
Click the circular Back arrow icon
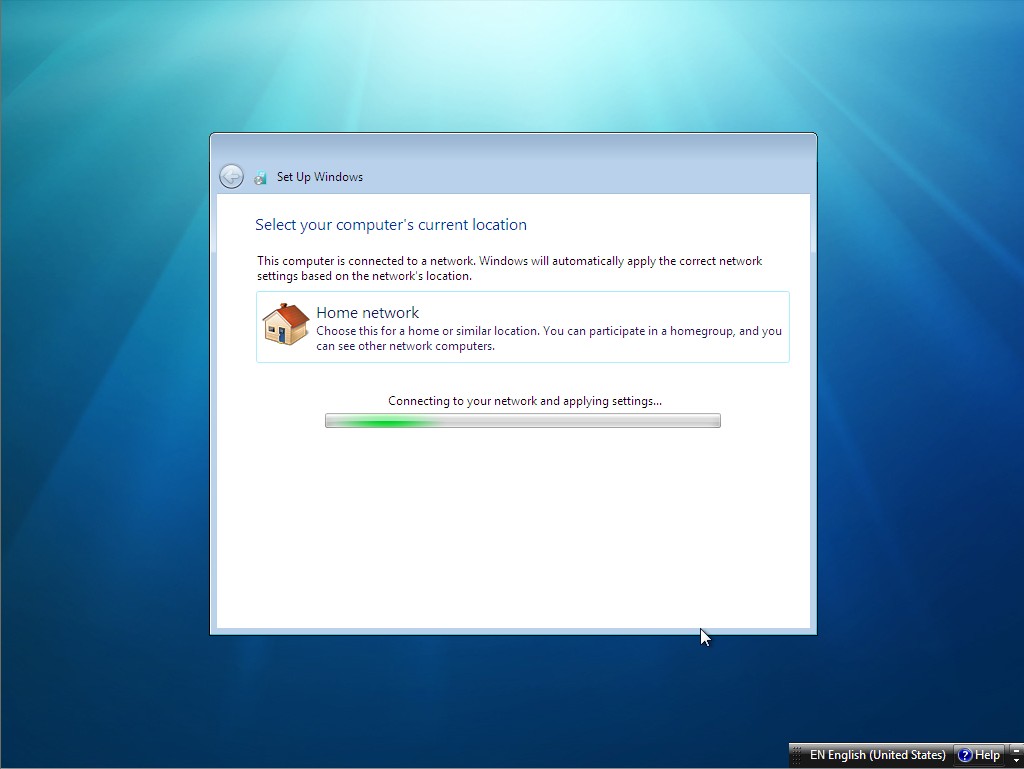(231, 176)
